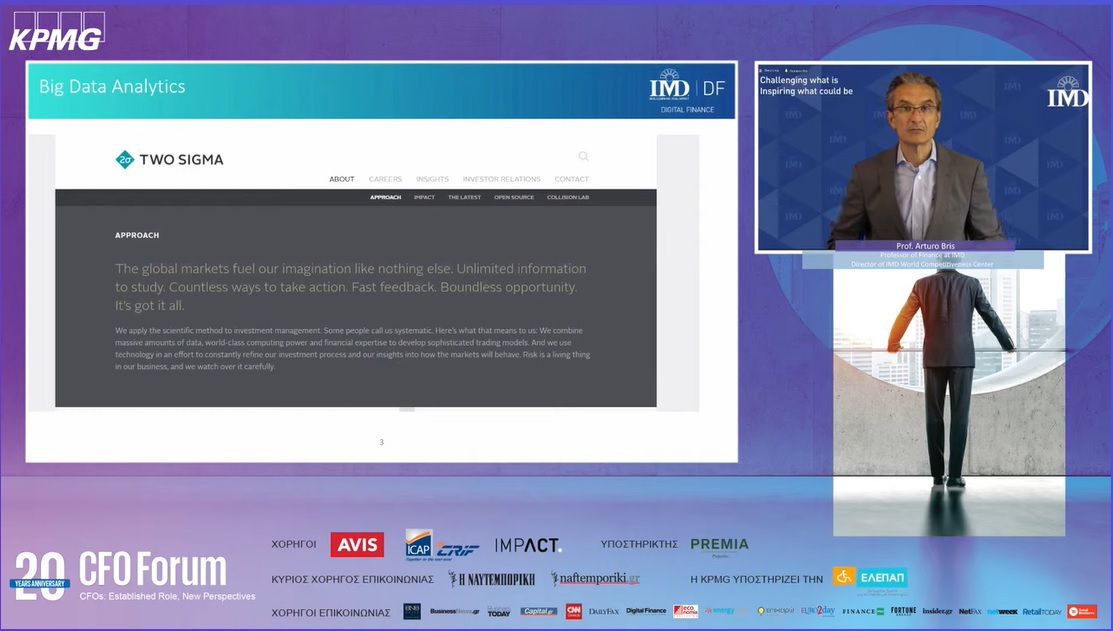Click the ΥΠΟΣΤΗΡΙΚΤΗΣ label

[x=639, y=544]
